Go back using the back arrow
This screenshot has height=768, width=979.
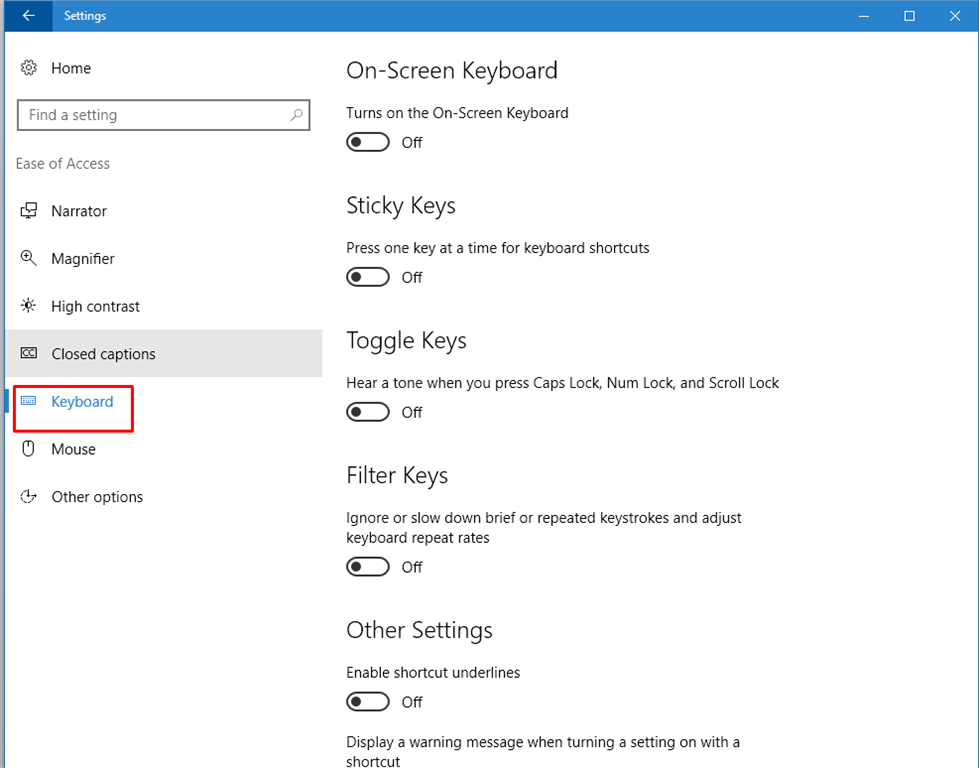[29, 16]
